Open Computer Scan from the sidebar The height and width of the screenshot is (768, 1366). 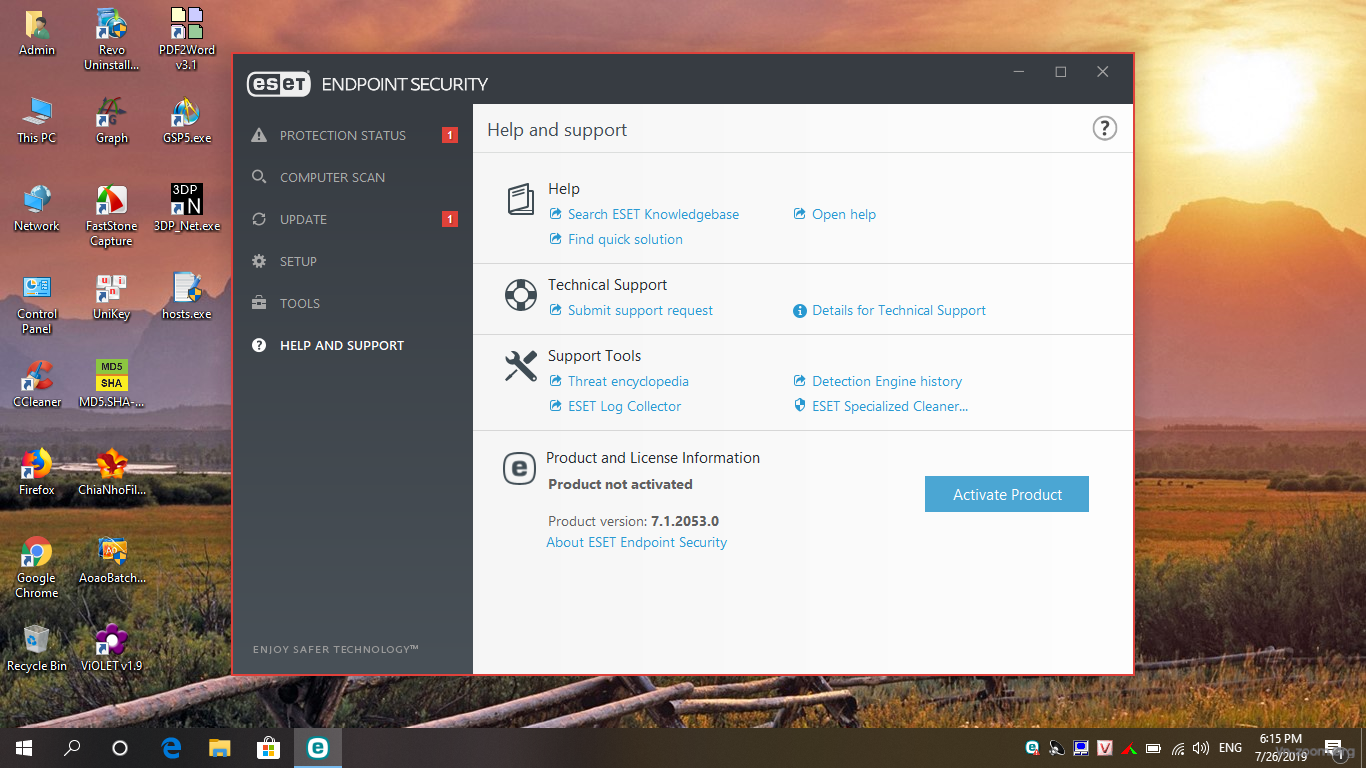332,178
